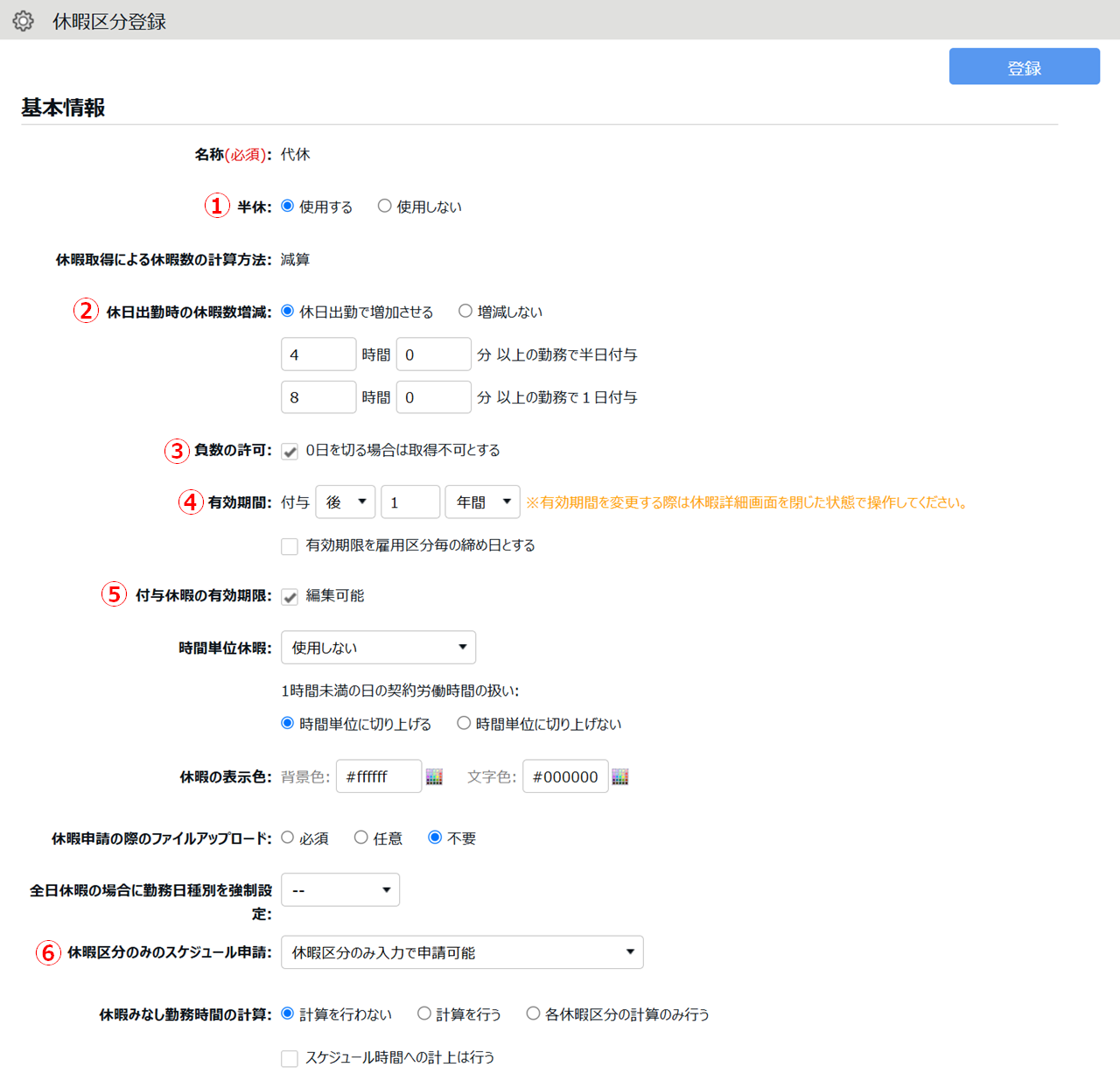This screenshot has width=1120, height=1081.
Task: Click the 登録 button
Action: coord(1025,67)
